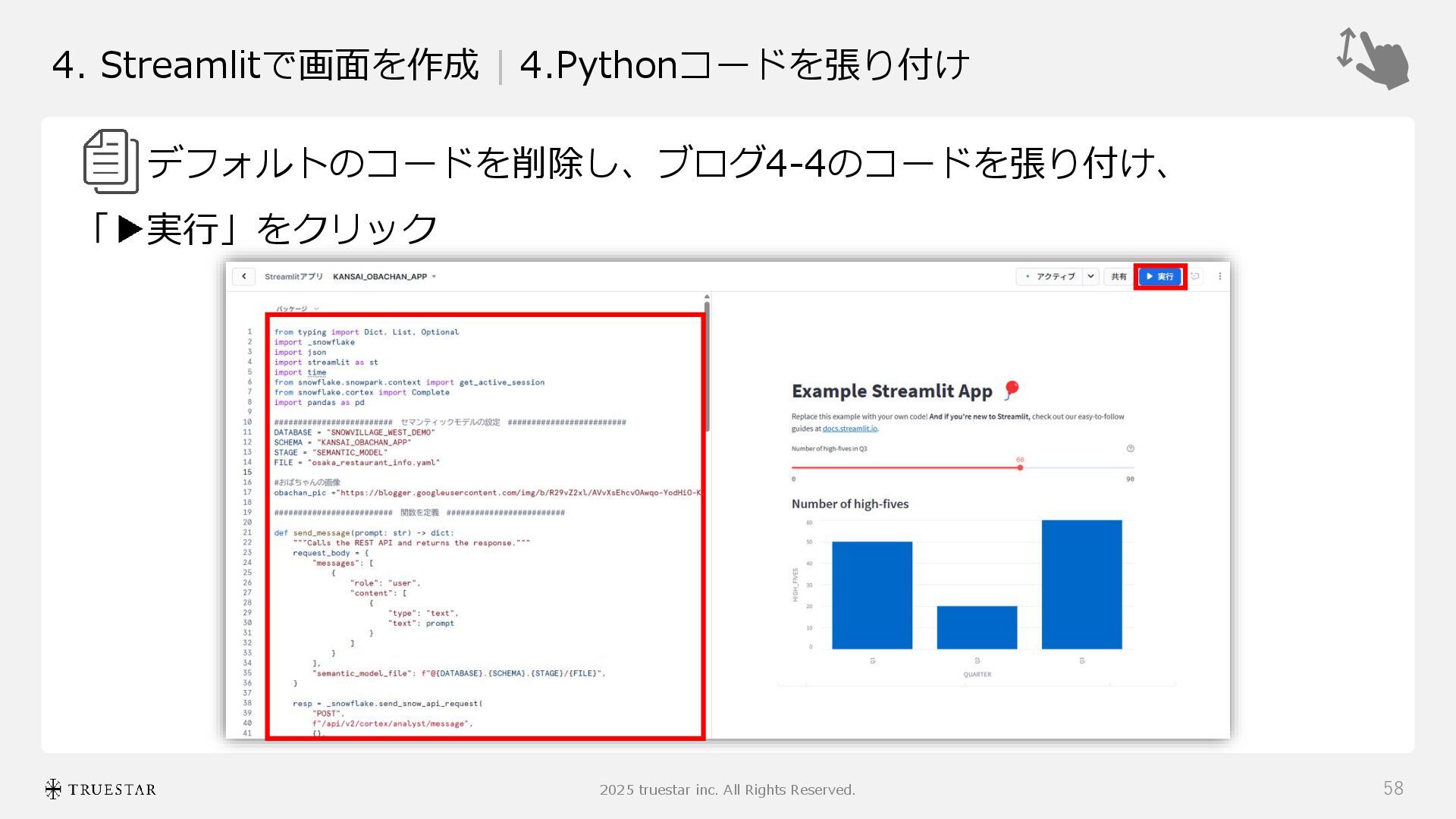Image resolution: width=1456 pixels, height=819 pixels.
Task: Click the refresh icon next to 実行
Action: pyautogui.click(x=1195, y=277)
